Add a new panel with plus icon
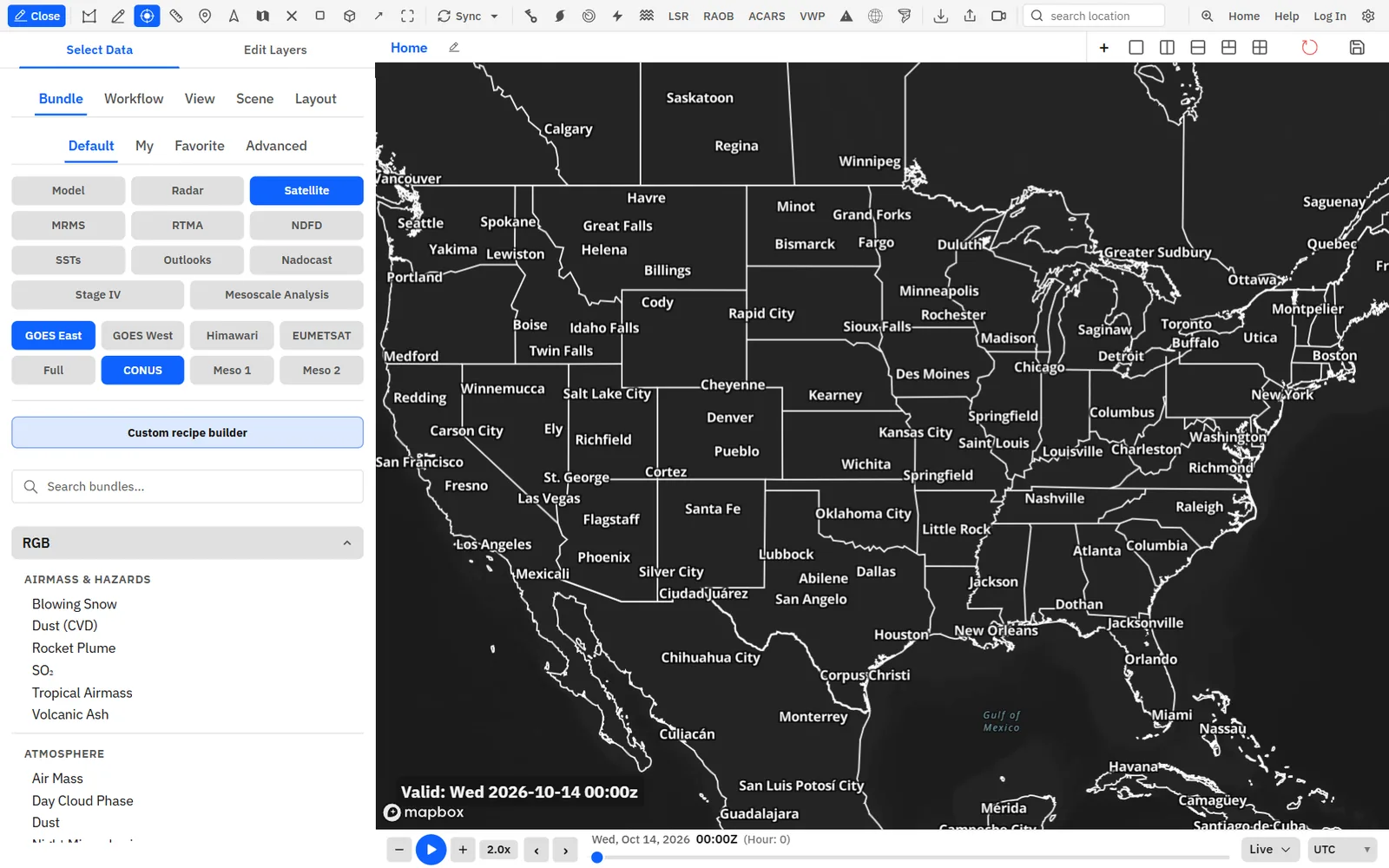 click(1104, 47)
